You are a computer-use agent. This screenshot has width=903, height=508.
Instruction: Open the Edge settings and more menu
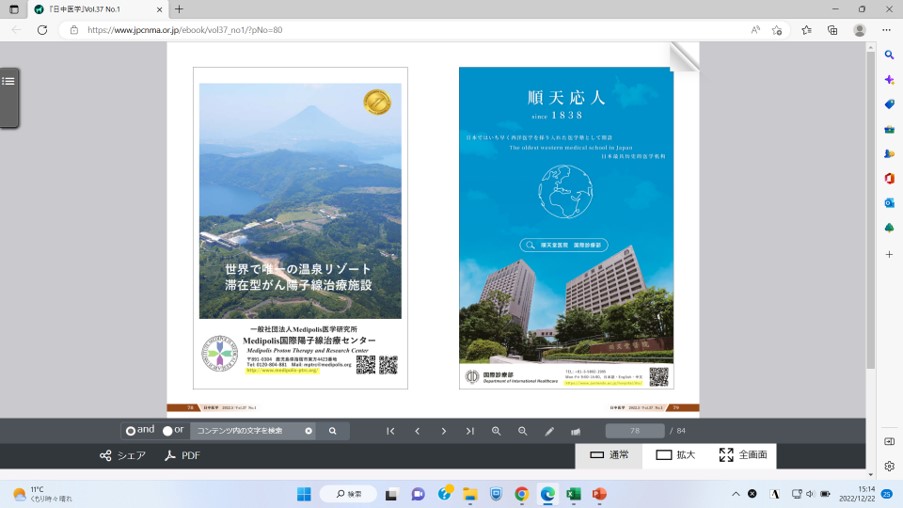coord(886,30)
